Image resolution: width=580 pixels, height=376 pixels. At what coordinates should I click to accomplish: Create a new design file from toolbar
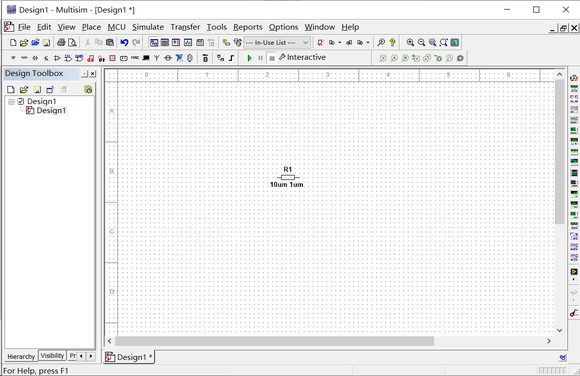coord(13,43)
